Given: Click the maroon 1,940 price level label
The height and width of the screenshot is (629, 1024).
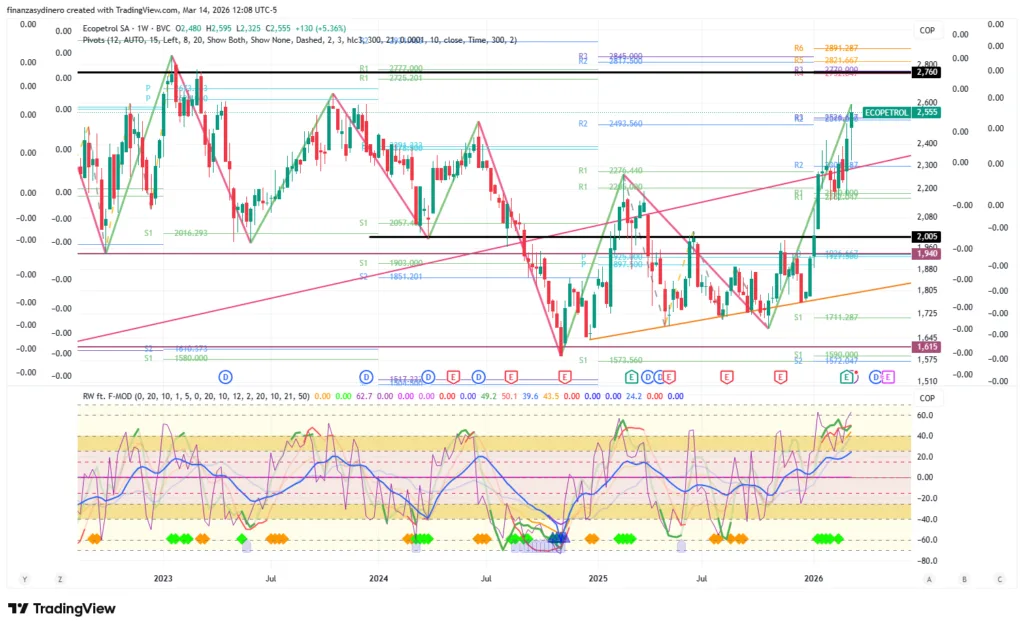Looking at the screenshot, I should click(x=925, y=254).
